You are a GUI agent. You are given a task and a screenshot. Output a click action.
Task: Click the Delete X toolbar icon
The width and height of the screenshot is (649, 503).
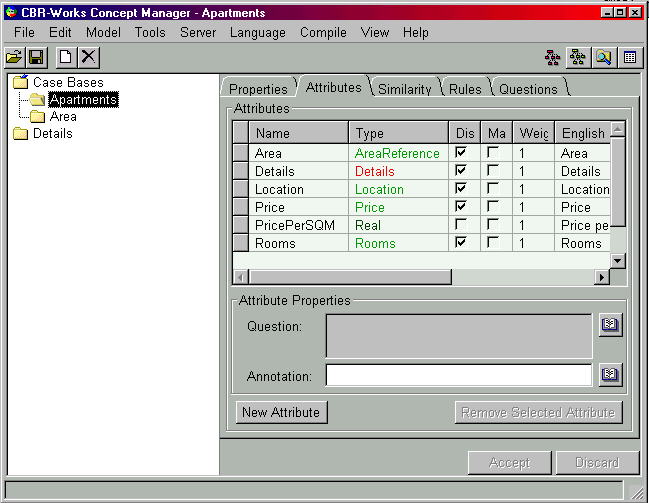click(x=88, y=57)
